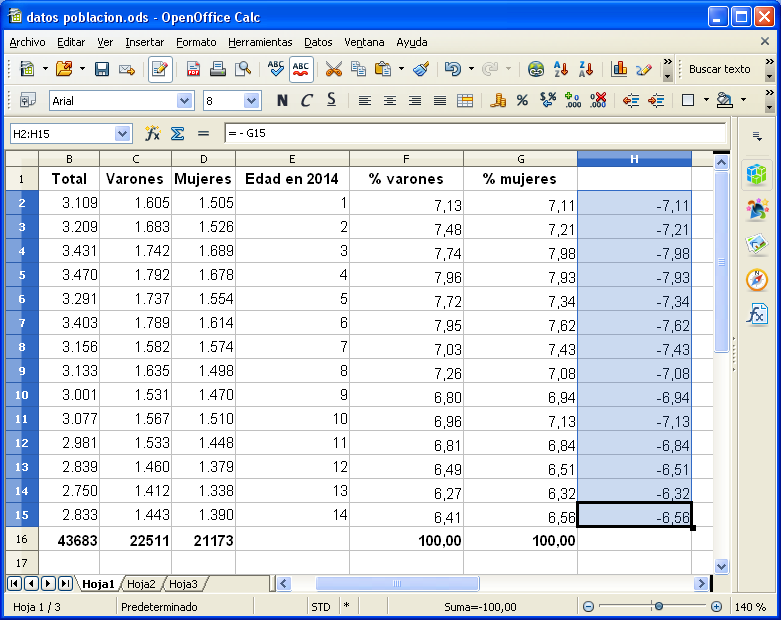Export directly as PDF
The width and height of the screenshot is (781, 620).
pos(193,69)
